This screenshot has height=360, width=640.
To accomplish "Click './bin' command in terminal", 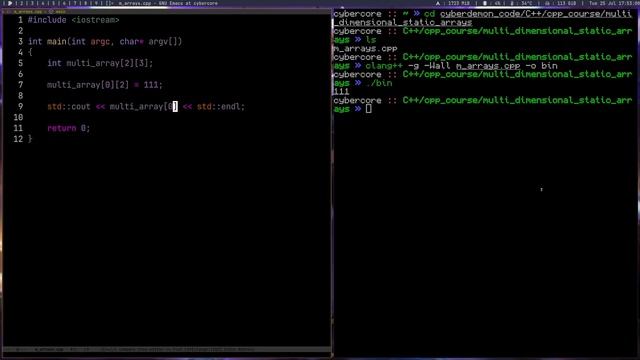I will click(379, 83).
